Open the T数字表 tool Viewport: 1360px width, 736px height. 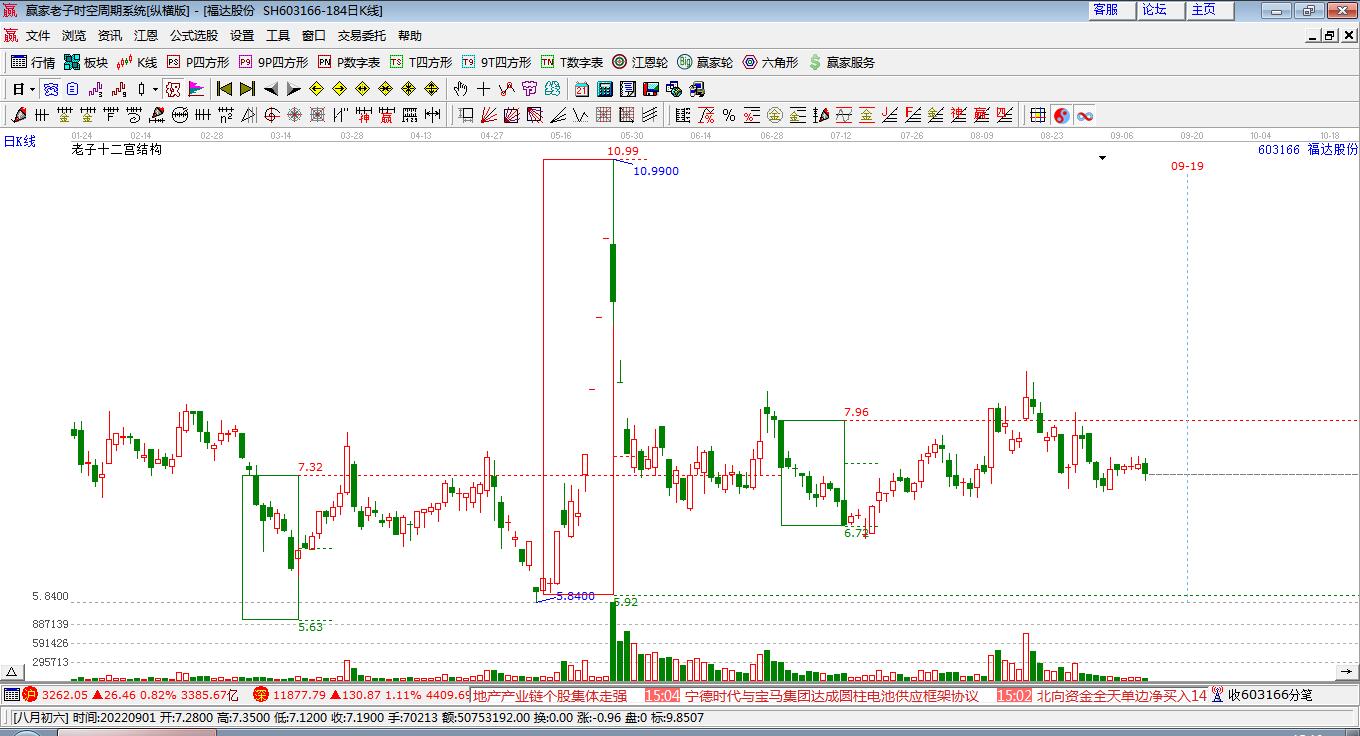pos(572,62)
